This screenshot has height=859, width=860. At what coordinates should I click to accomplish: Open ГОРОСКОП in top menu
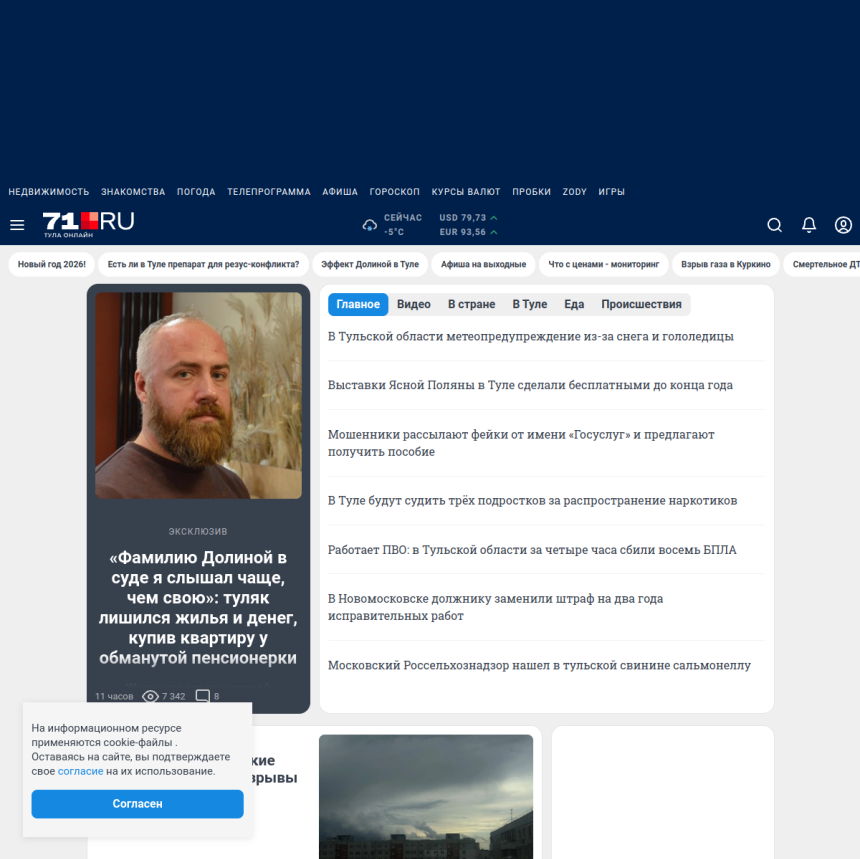click(x=394, y=192)
